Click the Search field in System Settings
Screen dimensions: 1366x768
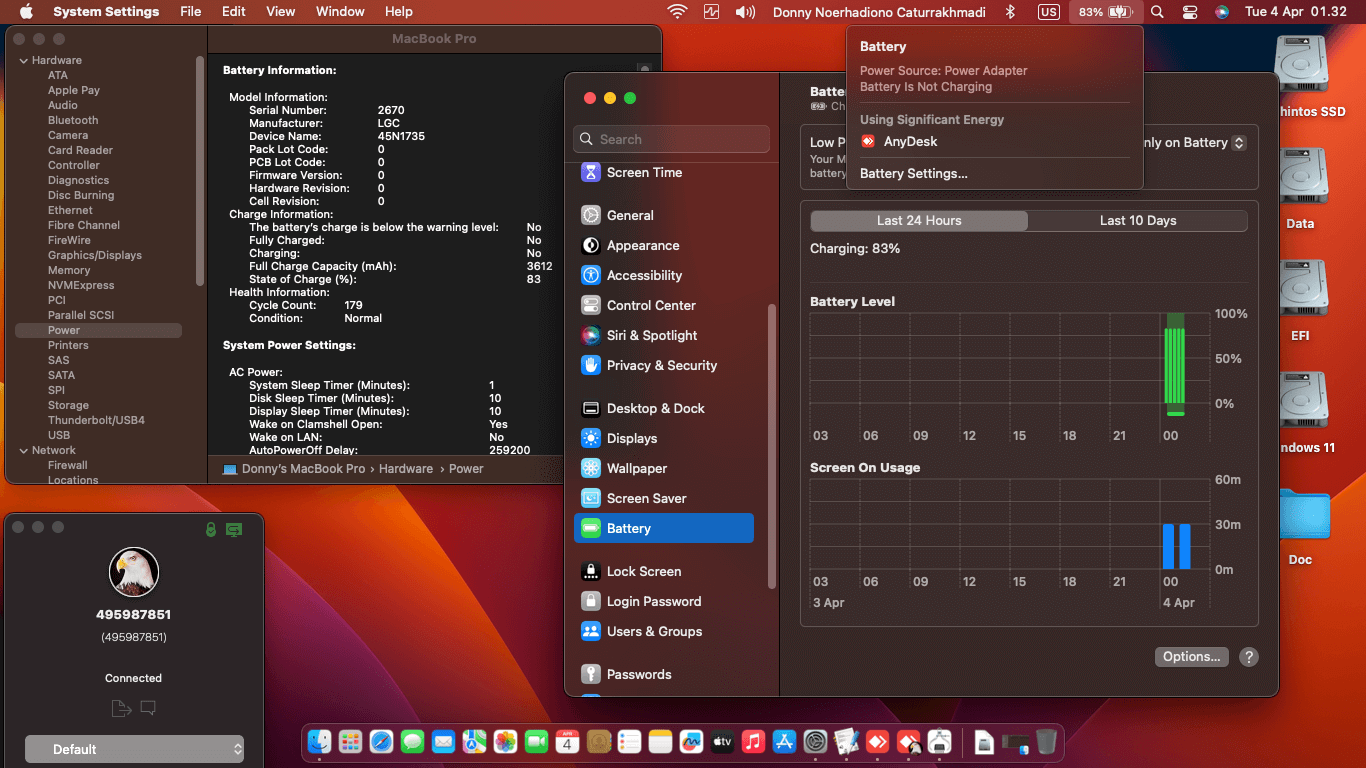tap(672, 139)
